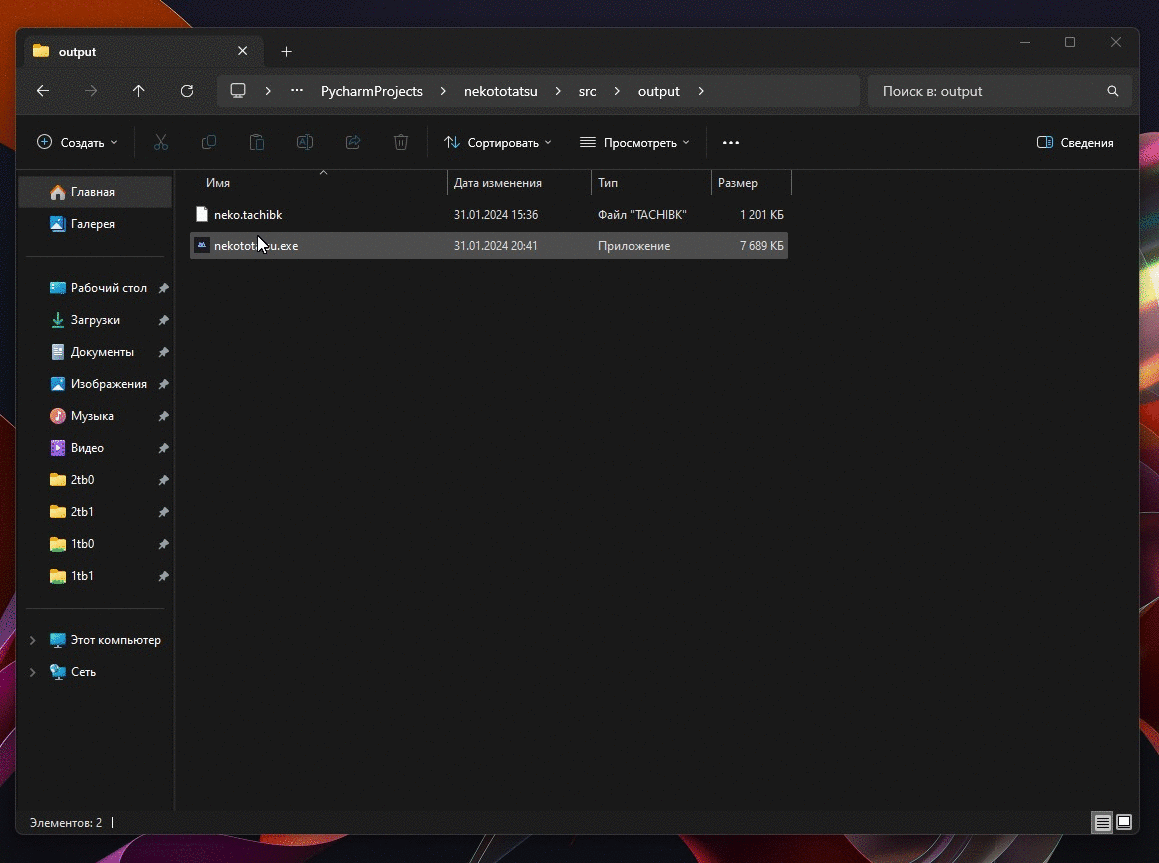Expand the Этот компьютер tree node
Image resolution: width=1159 pixels, height=863 pixels.
33,640
